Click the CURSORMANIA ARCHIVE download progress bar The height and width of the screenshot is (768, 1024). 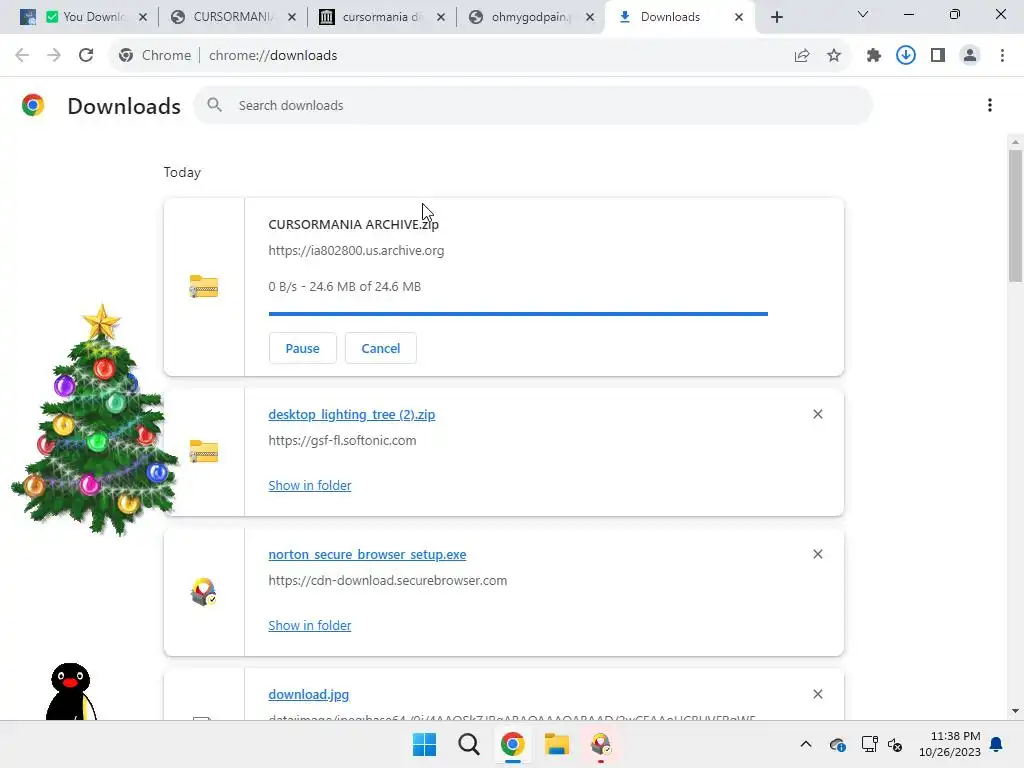(518, 314)
